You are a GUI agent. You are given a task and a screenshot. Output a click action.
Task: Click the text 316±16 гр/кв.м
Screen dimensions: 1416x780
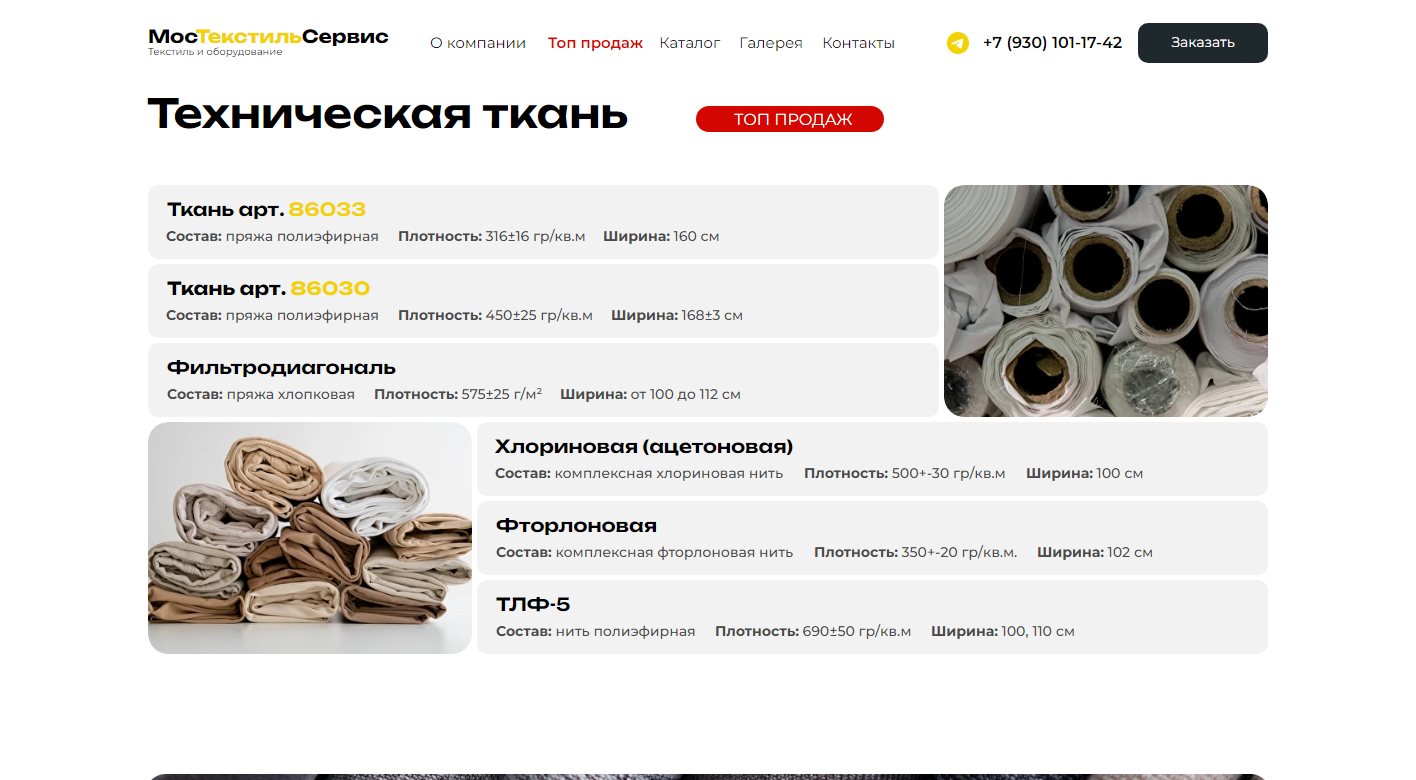coord(535,237)
